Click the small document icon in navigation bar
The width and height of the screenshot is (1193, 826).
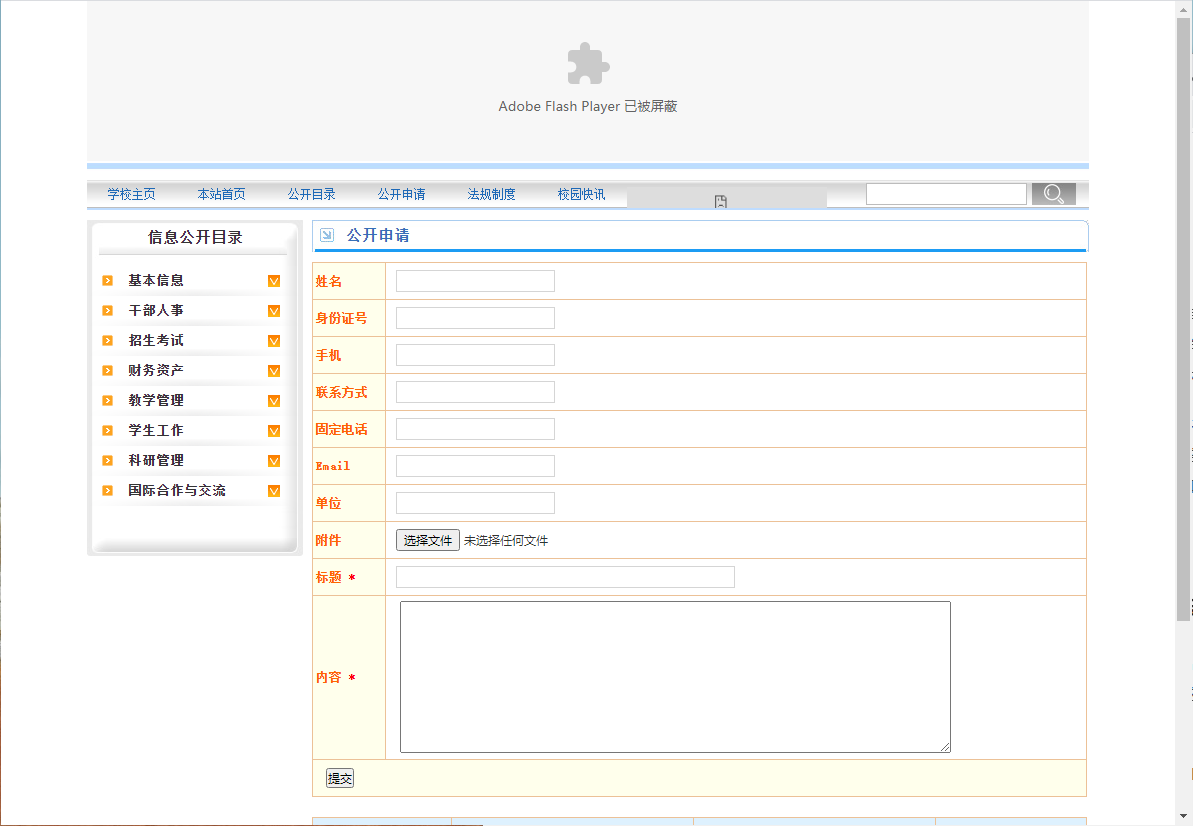(x=720, y=202)
